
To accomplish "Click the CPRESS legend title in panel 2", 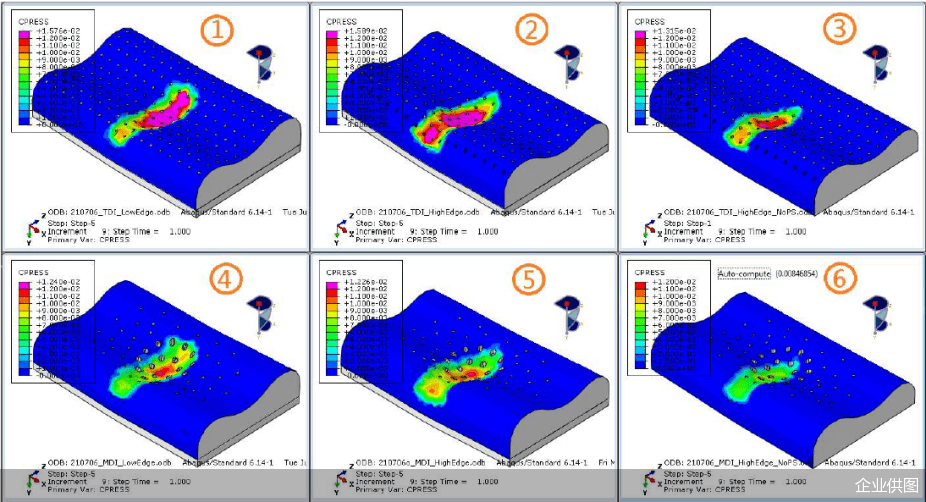I will [x=341, y=21].
